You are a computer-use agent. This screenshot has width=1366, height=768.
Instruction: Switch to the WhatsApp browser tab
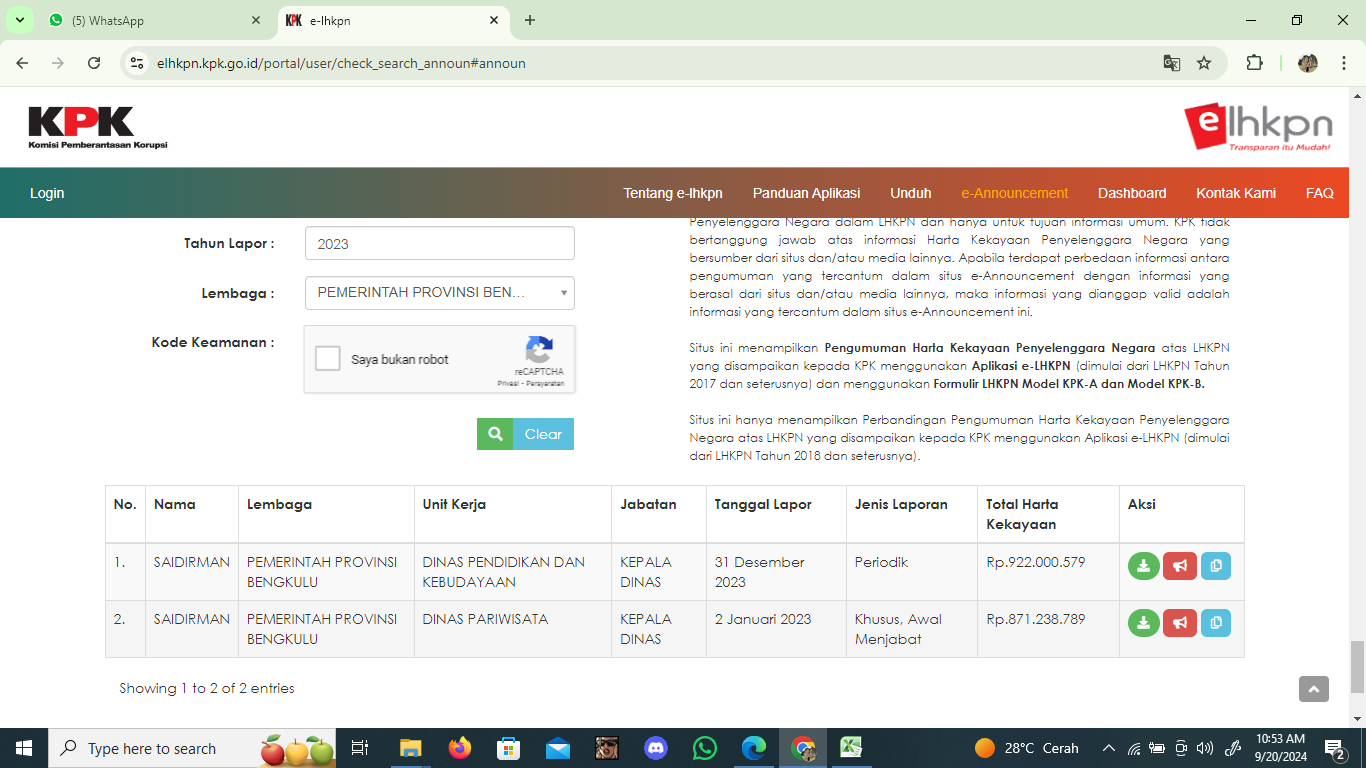pyautogui.click(x=153, y=20)
